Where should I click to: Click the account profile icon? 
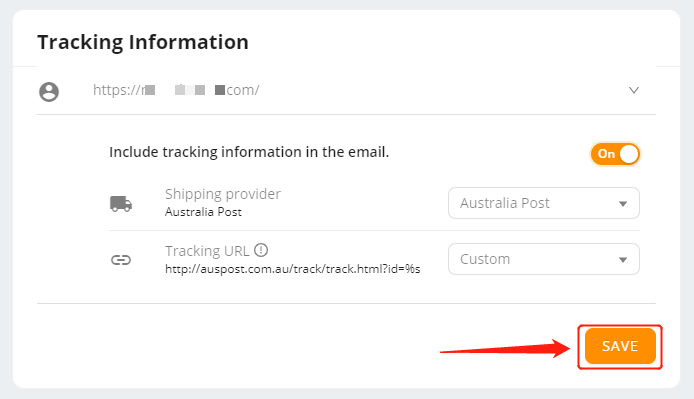tap(49, 92)
